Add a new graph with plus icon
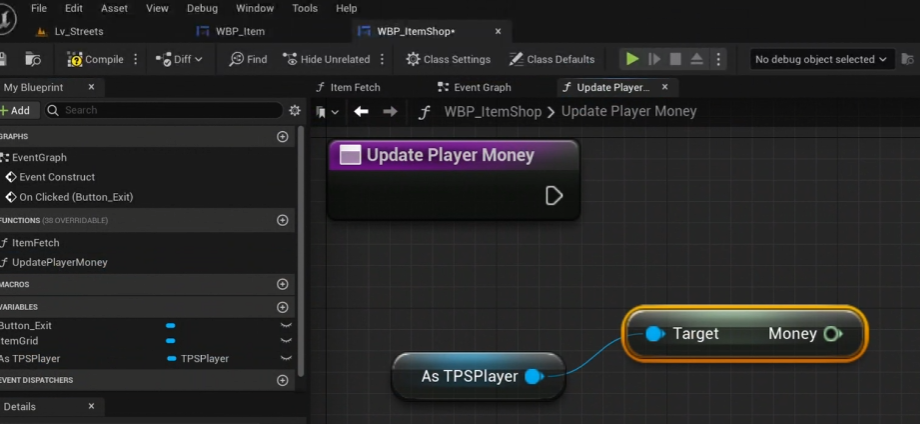The image size is (920, 424). tap(283, 137)
